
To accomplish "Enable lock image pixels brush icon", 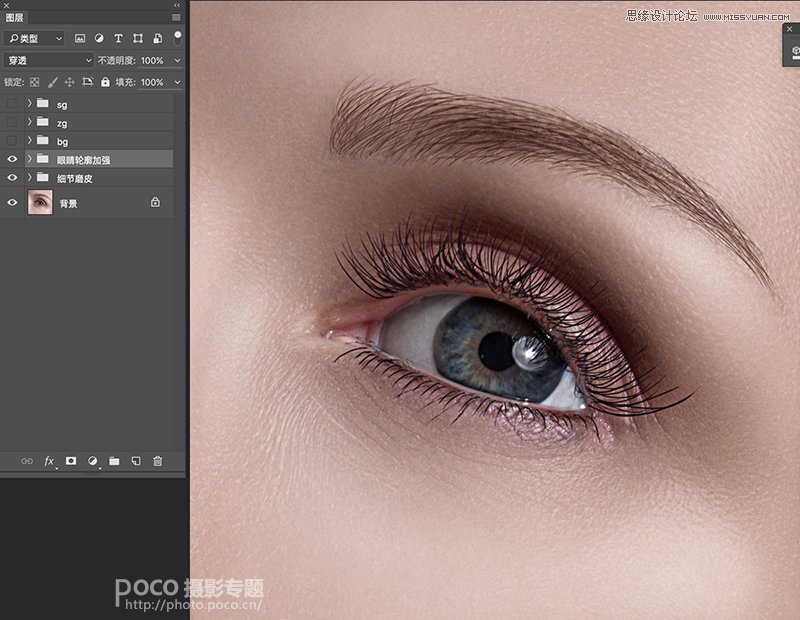I will click(x=52, y=82).
